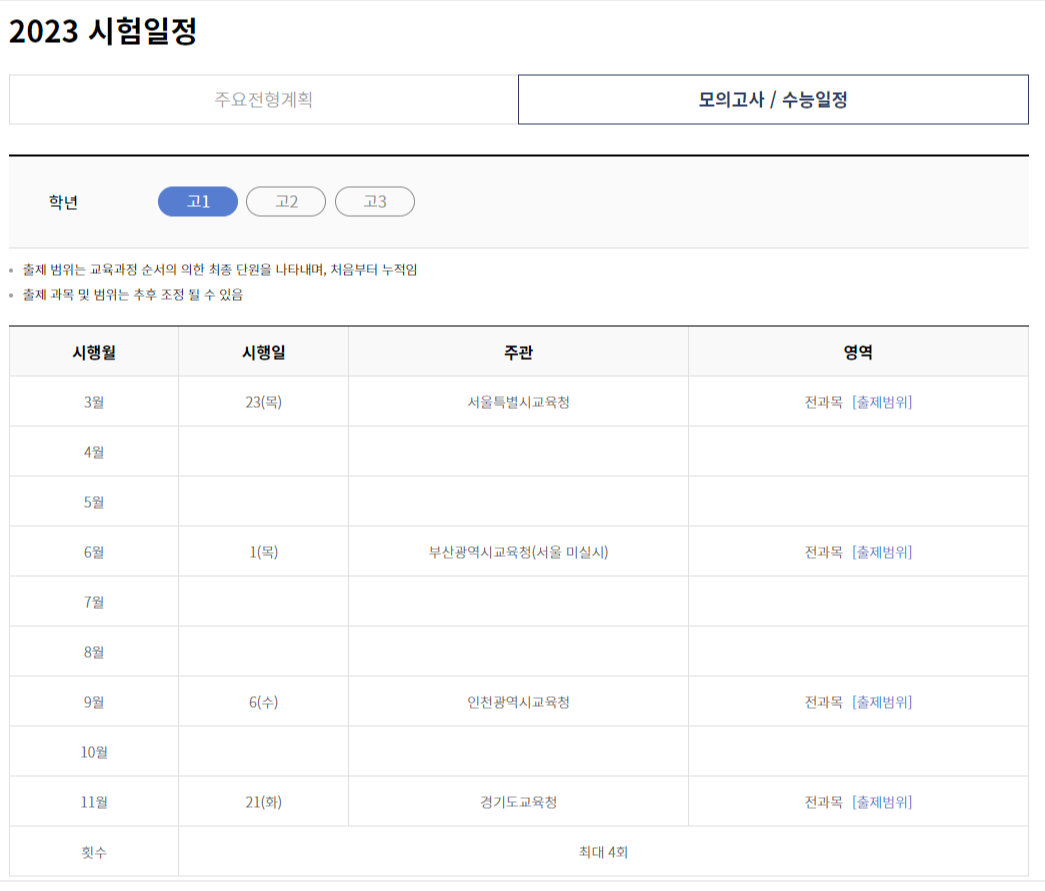
Task: Click the 주관 column header
Action: tap(519, 352)
